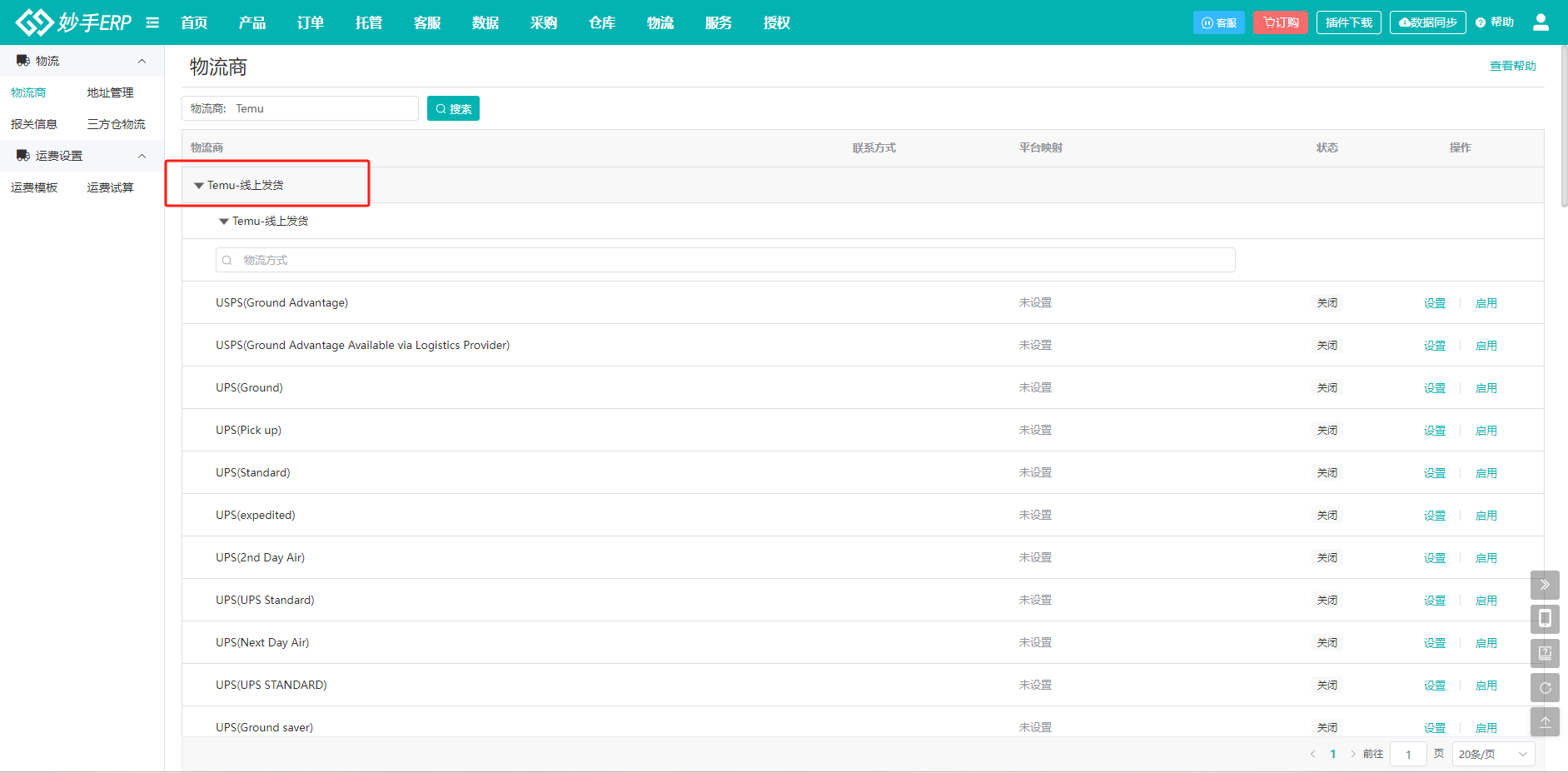Open the help manual book icon
Viewport: 1568px width, 773px height.
tap(1545, 653)
